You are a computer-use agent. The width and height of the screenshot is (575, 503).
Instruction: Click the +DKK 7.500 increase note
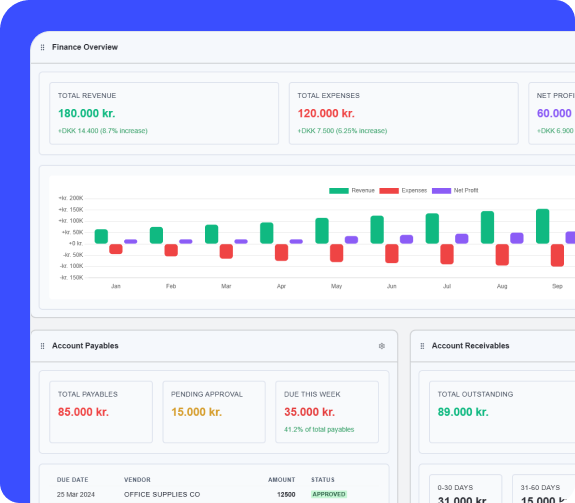point(342,131)
